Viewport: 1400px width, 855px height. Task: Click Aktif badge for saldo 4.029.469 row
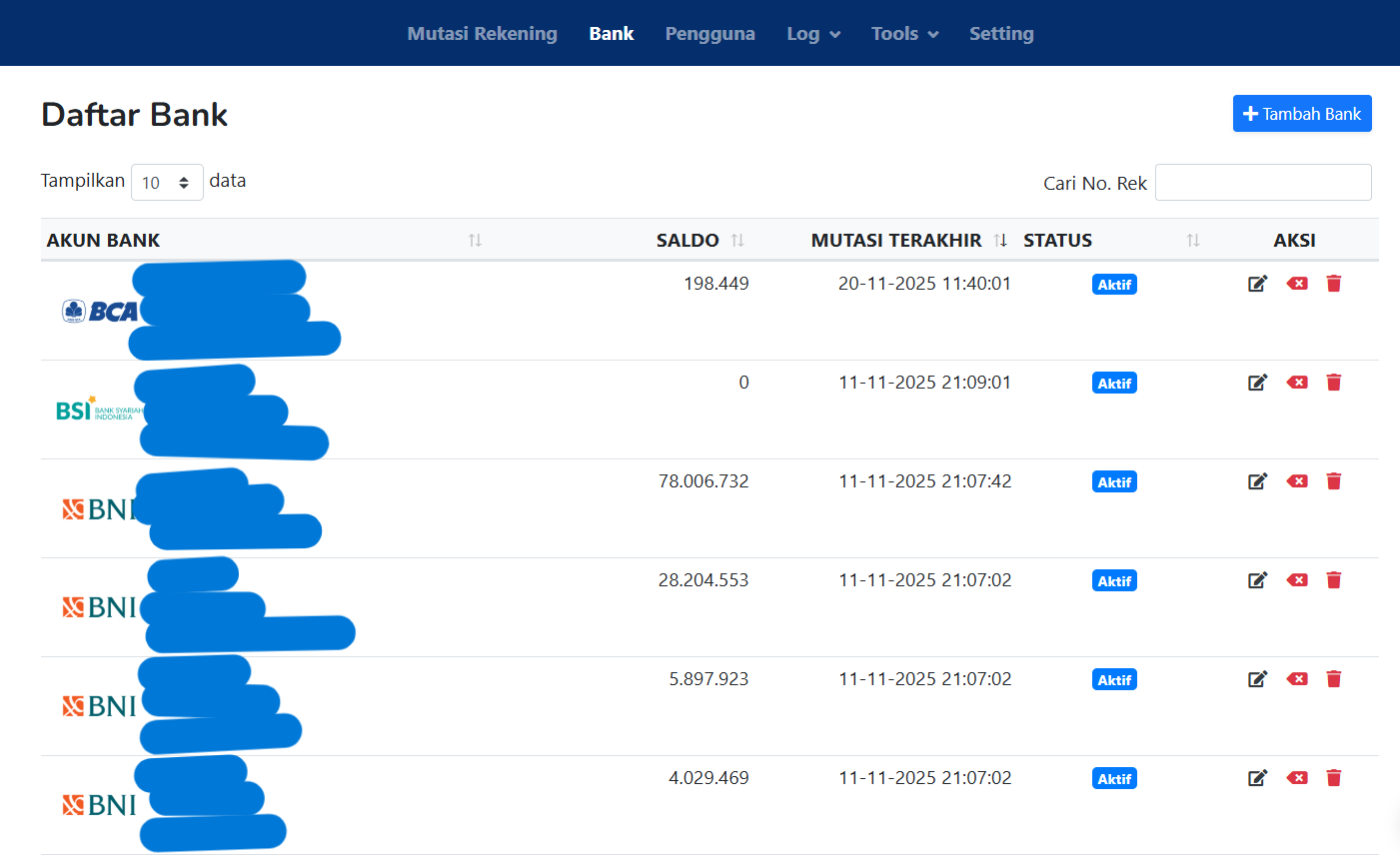coord(1114,779)
